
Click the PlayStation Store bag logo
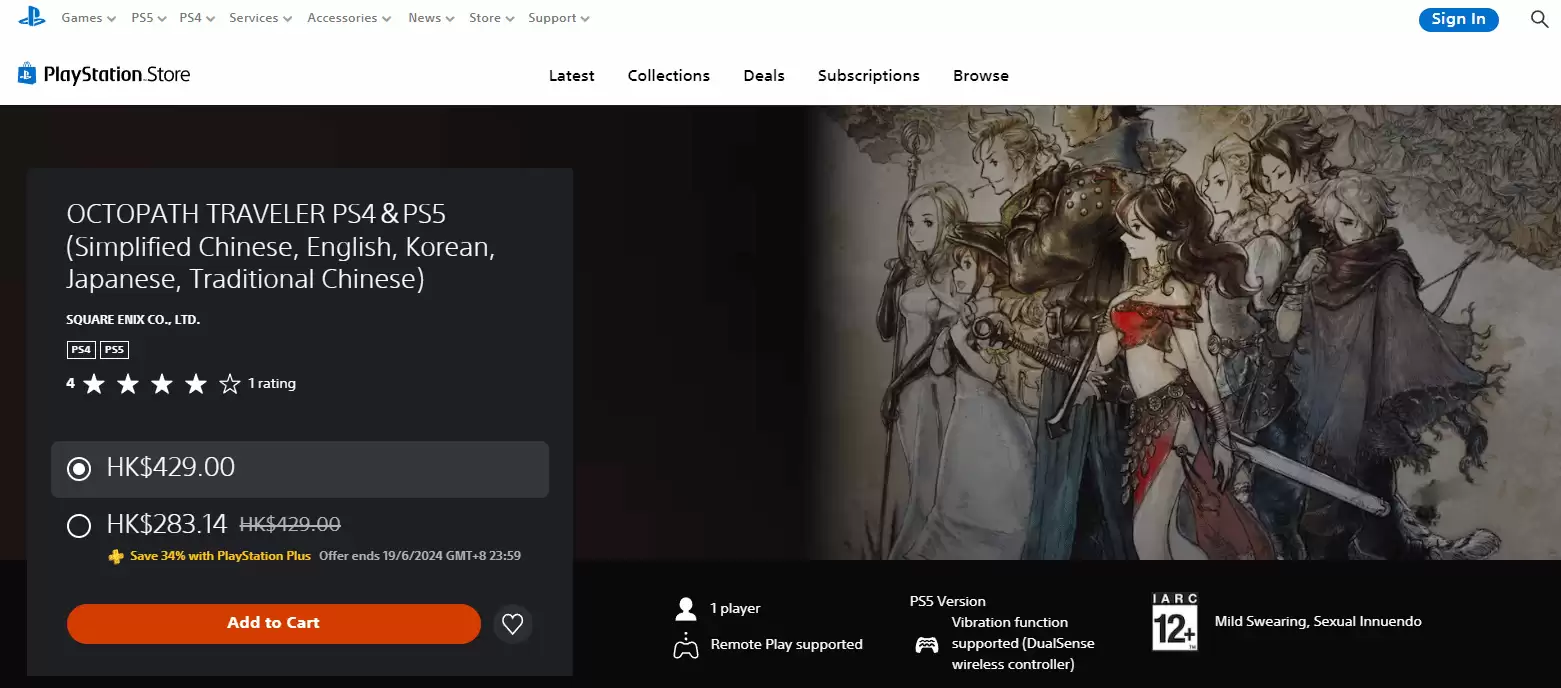[27, 74]
